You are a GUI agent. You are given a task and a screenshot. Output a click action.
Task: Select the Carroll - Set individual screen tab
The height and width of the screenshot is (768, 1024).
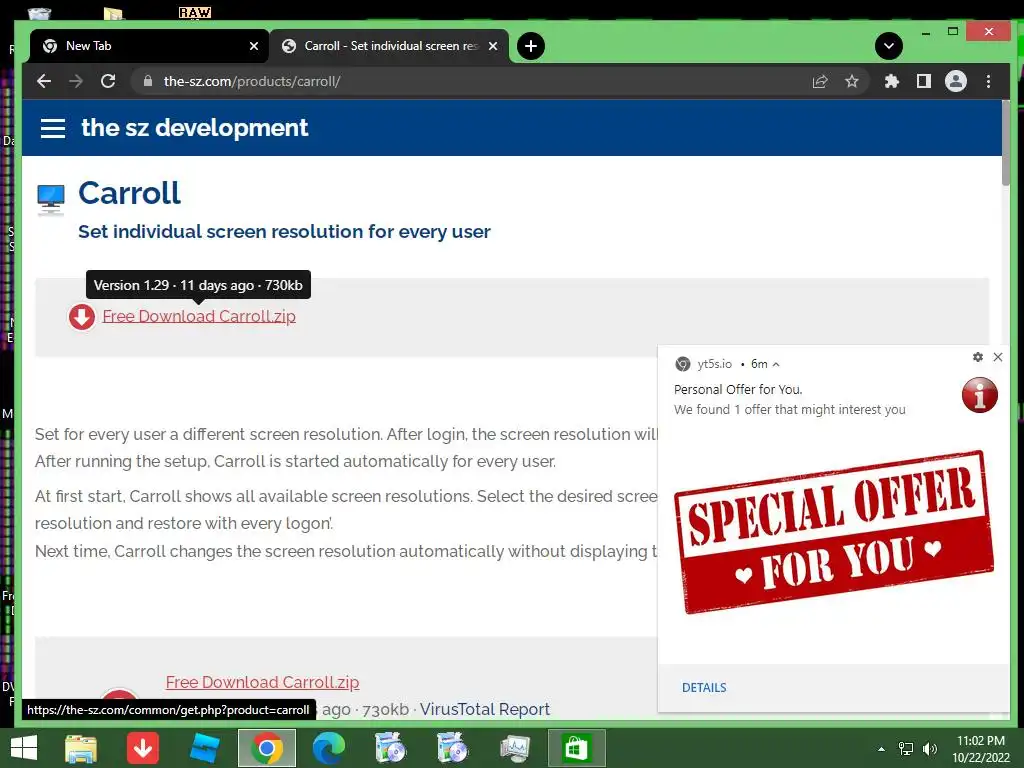coord(389,46)
